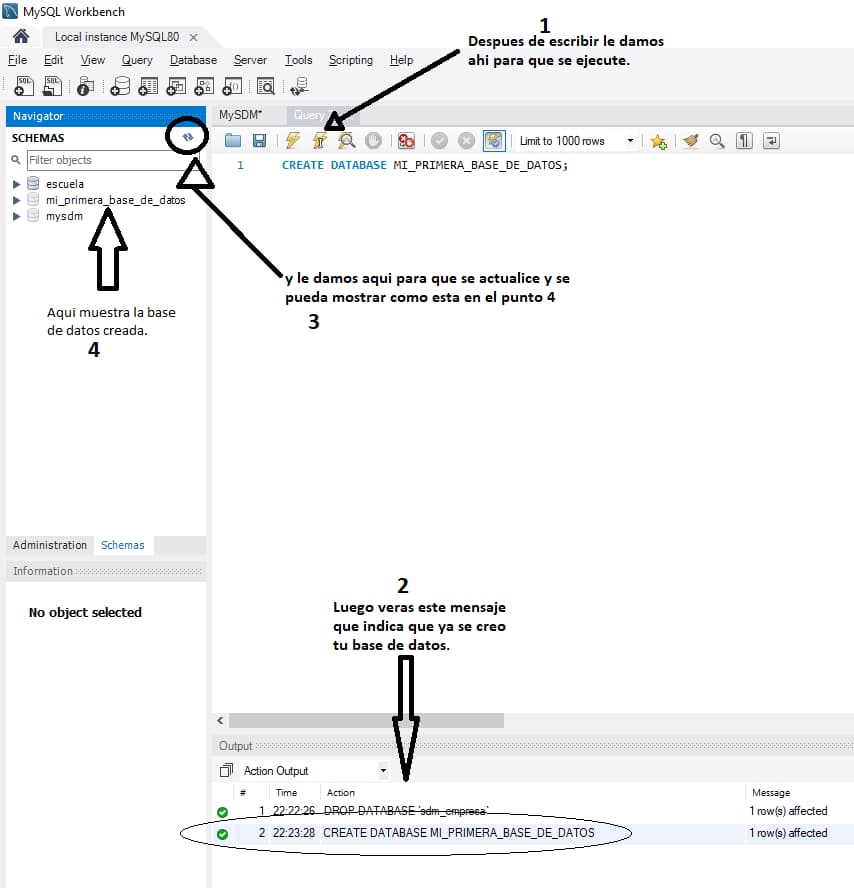Rollback the current transaction

466,140
